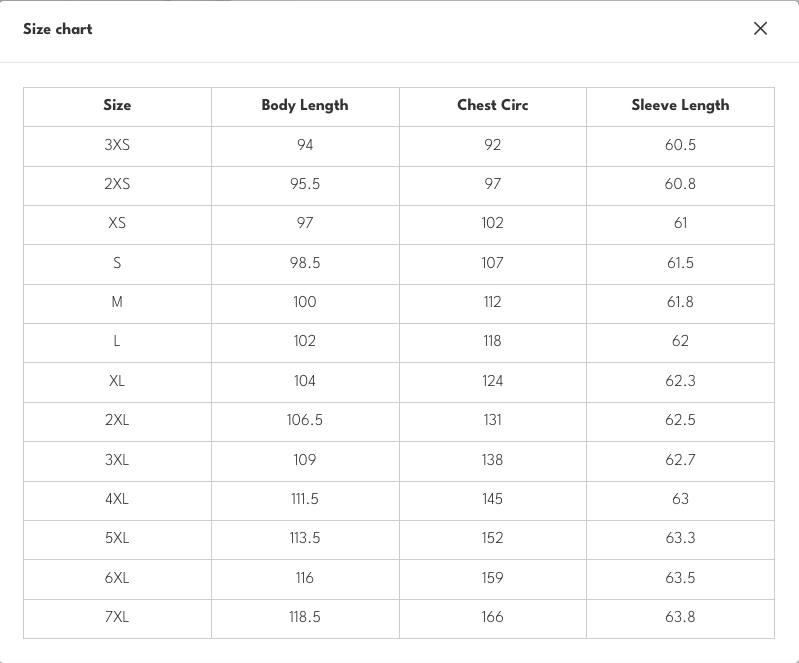799x663 pixels.
Task: Select the XS size row label
Action: [x=117, y=223]
